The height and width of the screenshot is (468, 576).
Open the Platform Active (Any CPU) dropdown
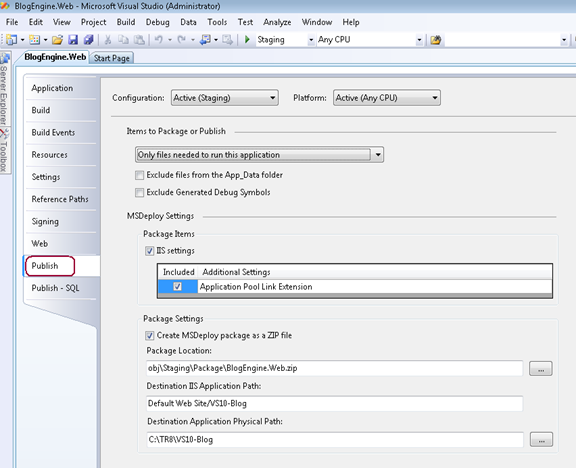(386, 98)
